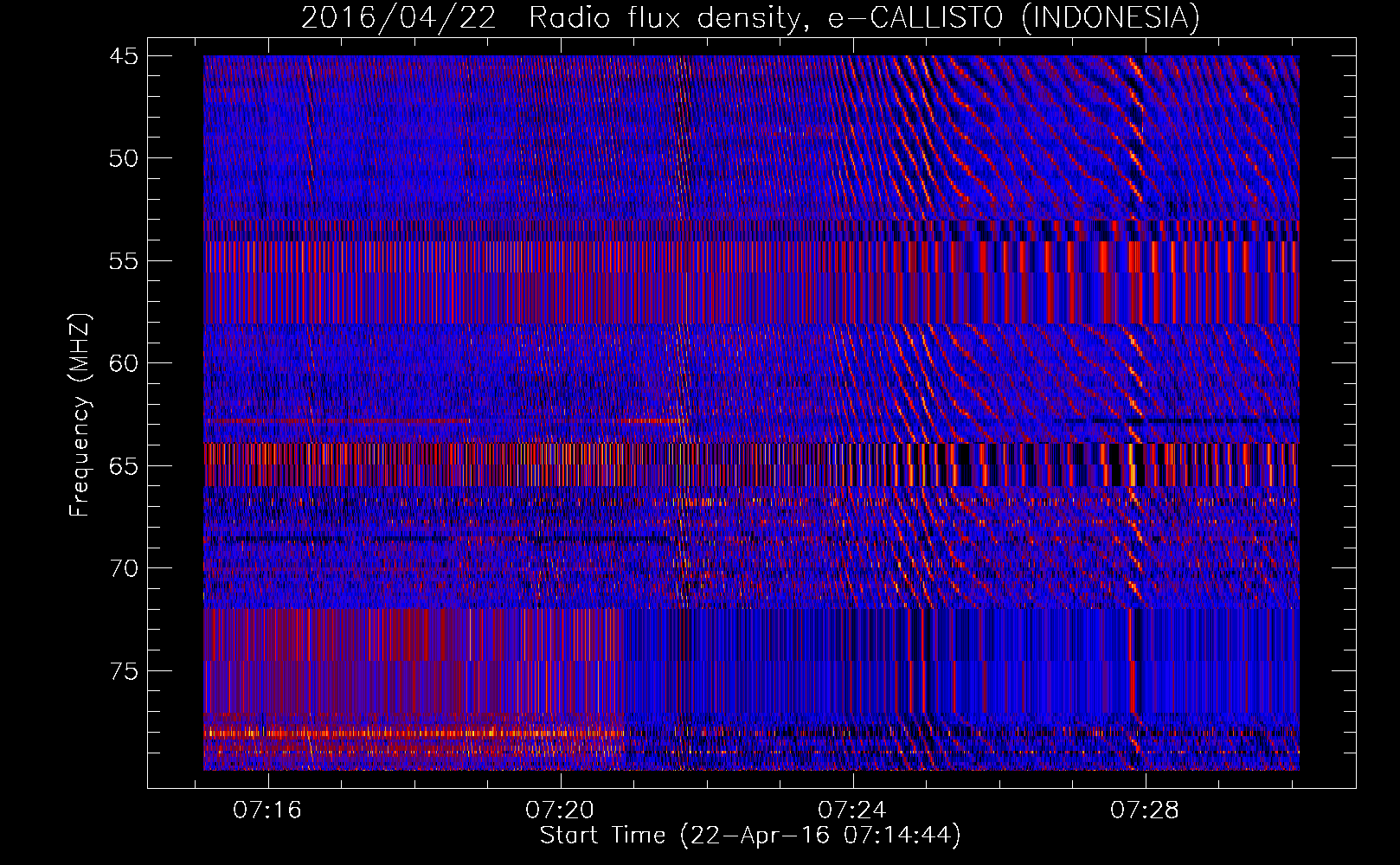Click the 'Start Time' axis caption

pos(750,836)
